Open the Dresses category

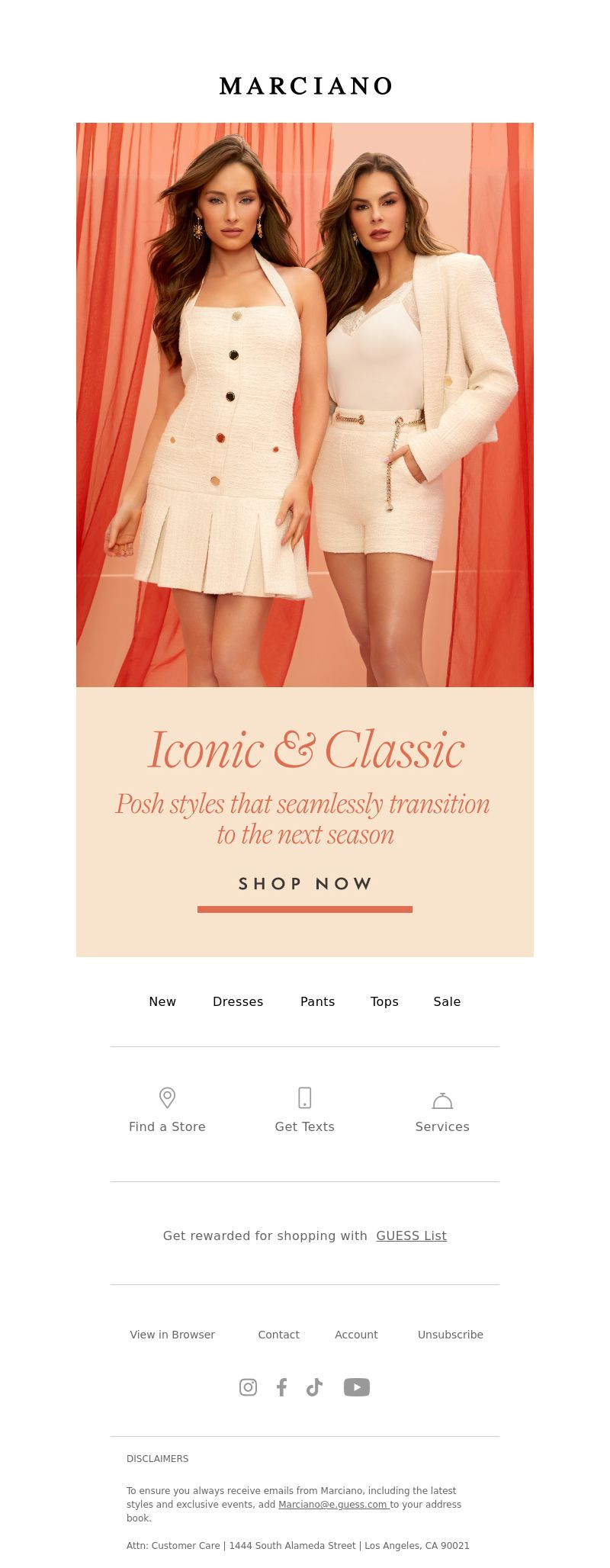click(x=238, y=1001)
